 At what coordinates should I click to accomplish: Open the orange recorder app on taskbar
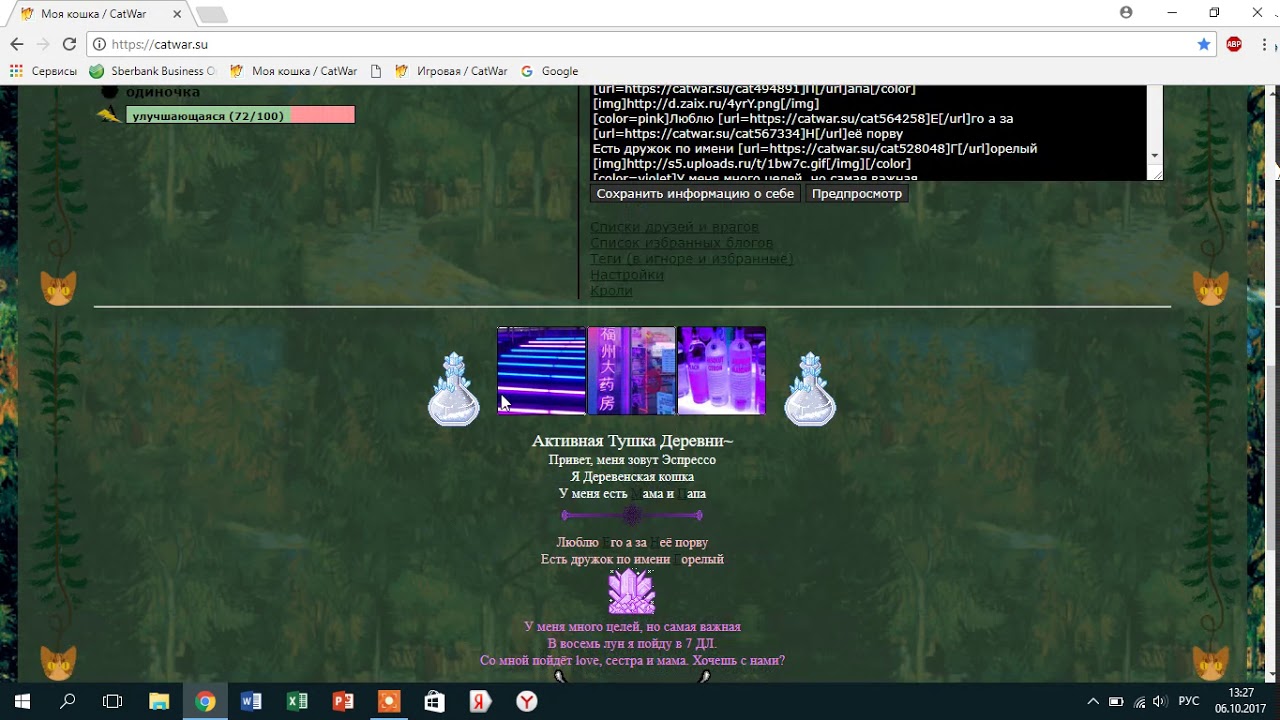pos(389,702)
